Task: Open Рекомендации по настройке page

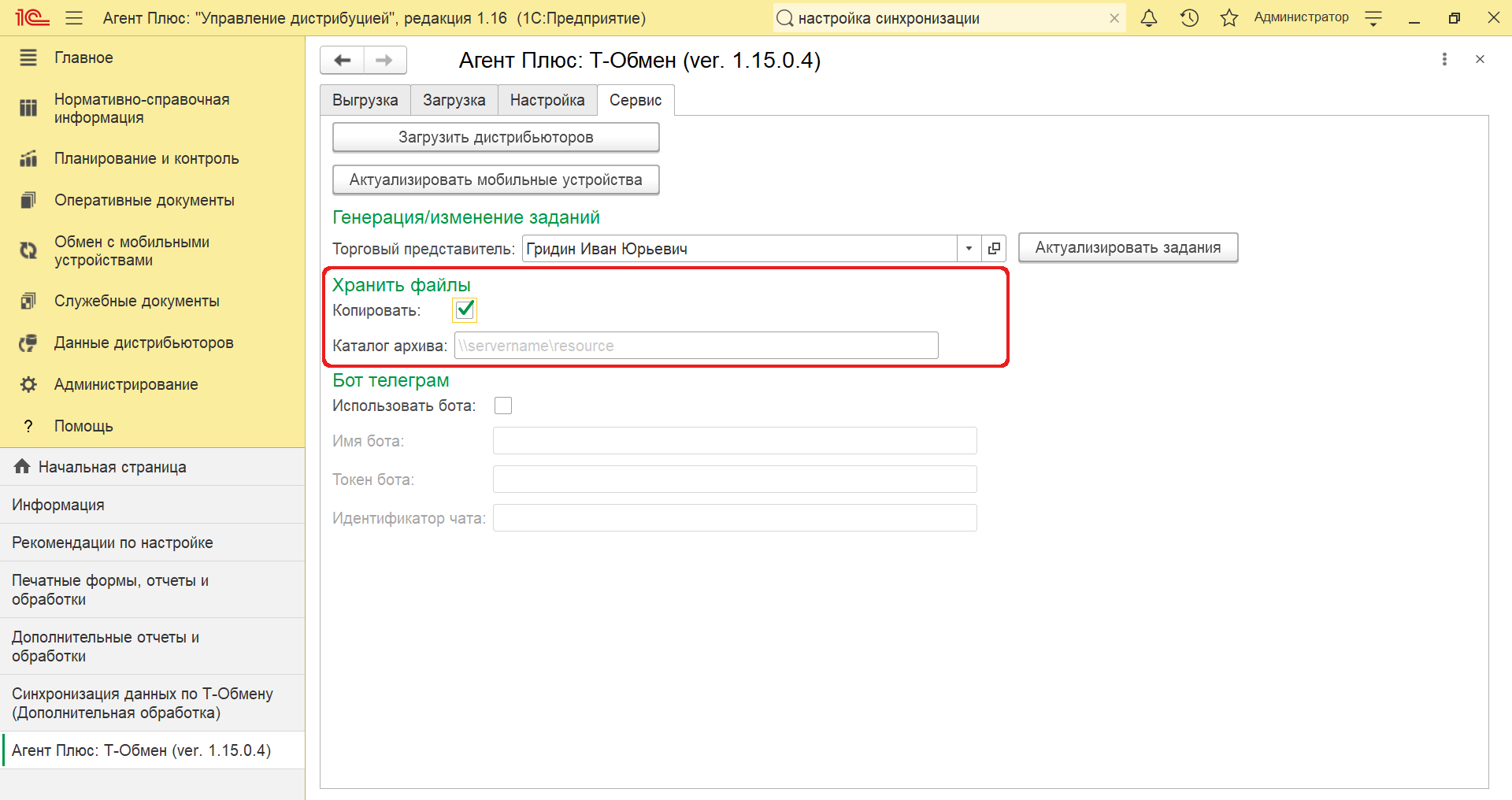Action: [152, 543]
